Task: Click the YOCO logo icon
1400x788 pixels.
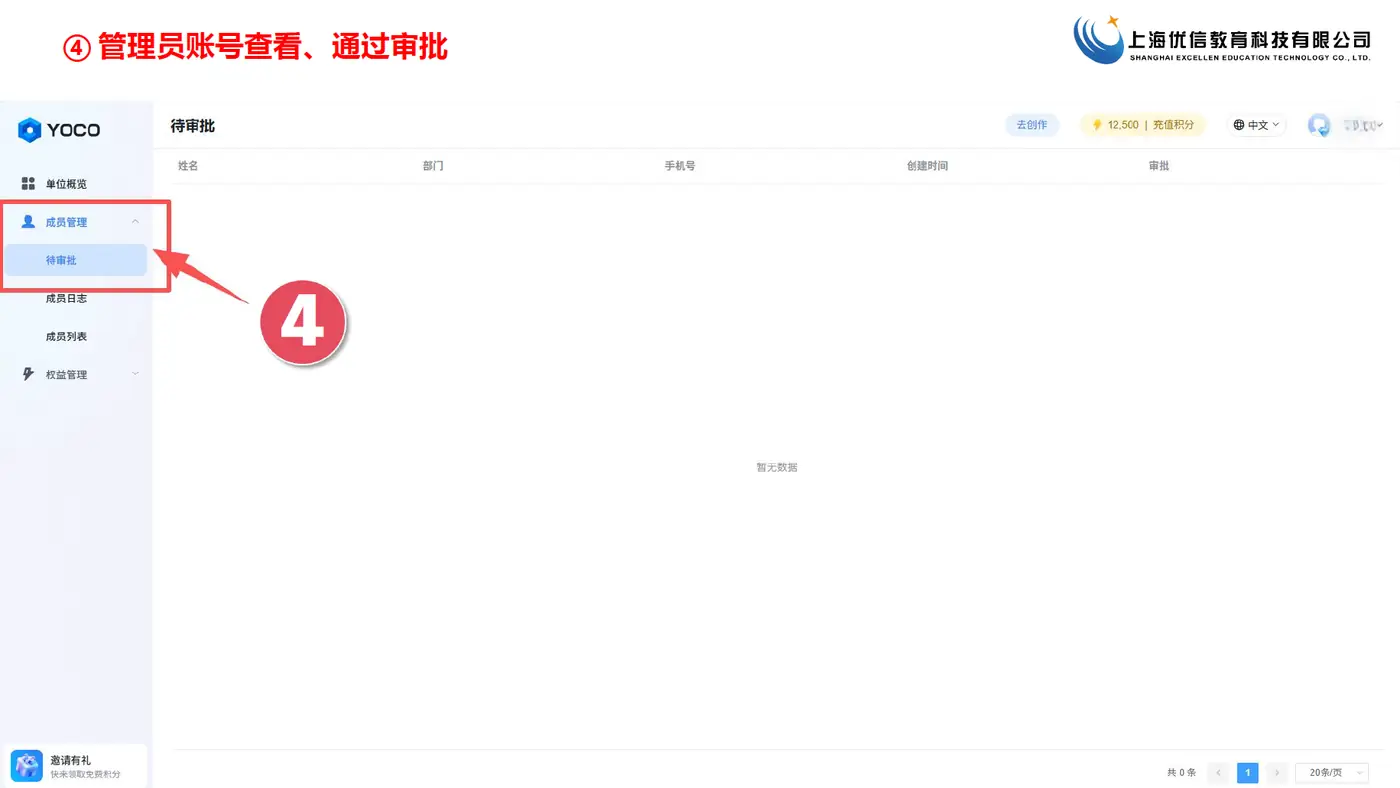Action: (x=30, y=130)
